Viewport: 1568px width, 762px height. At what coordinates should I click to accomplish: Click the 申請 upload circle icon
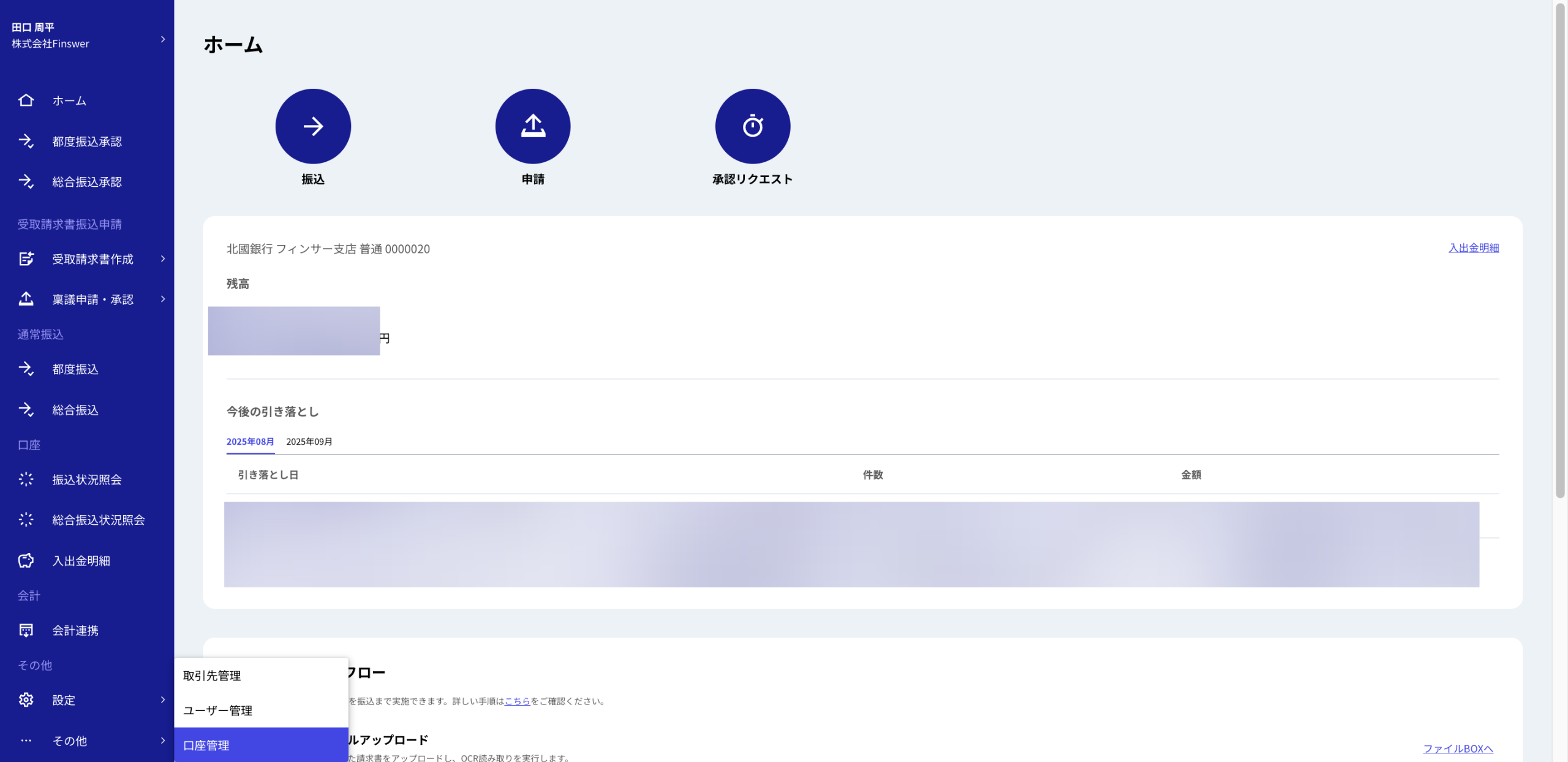(x=532, y=126)
